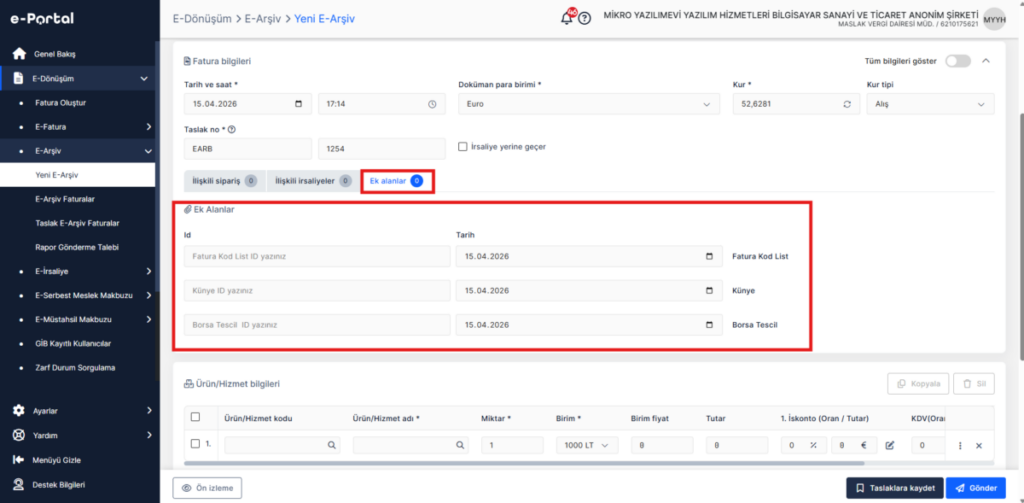Click the Menüyü Gizle arrow icon
1024x503 pixels.
tap(19, 460)
